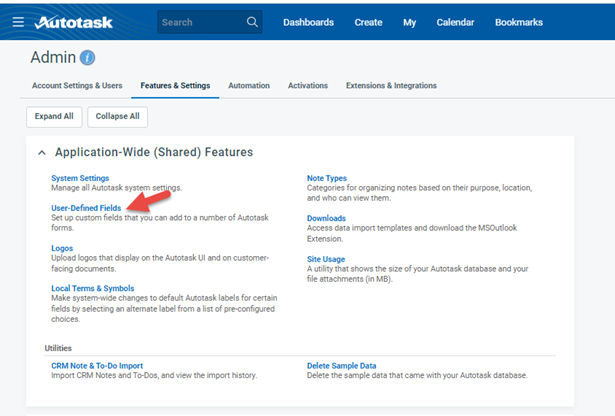Click the Admin page title
615x416 pixels.
click(x=53, y=57)
